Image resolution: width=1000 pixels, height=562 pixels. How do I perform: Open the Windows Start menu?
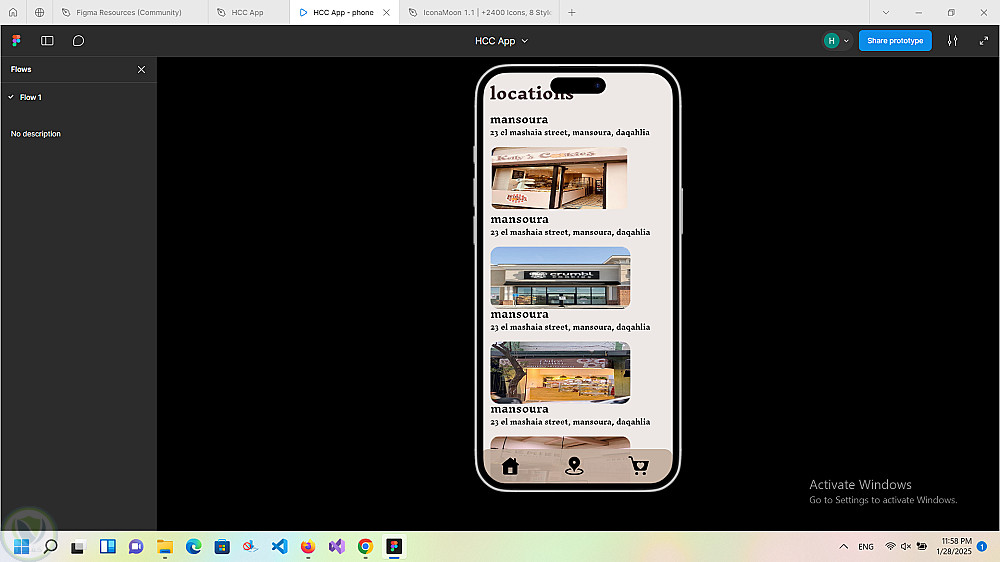pyautogui.click(x=22, y=547)
